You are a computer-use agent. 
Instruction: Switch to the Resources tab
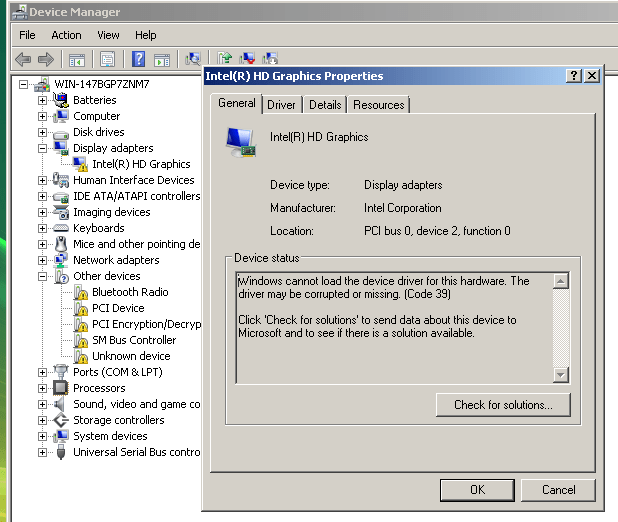click(x=378, y=105)
